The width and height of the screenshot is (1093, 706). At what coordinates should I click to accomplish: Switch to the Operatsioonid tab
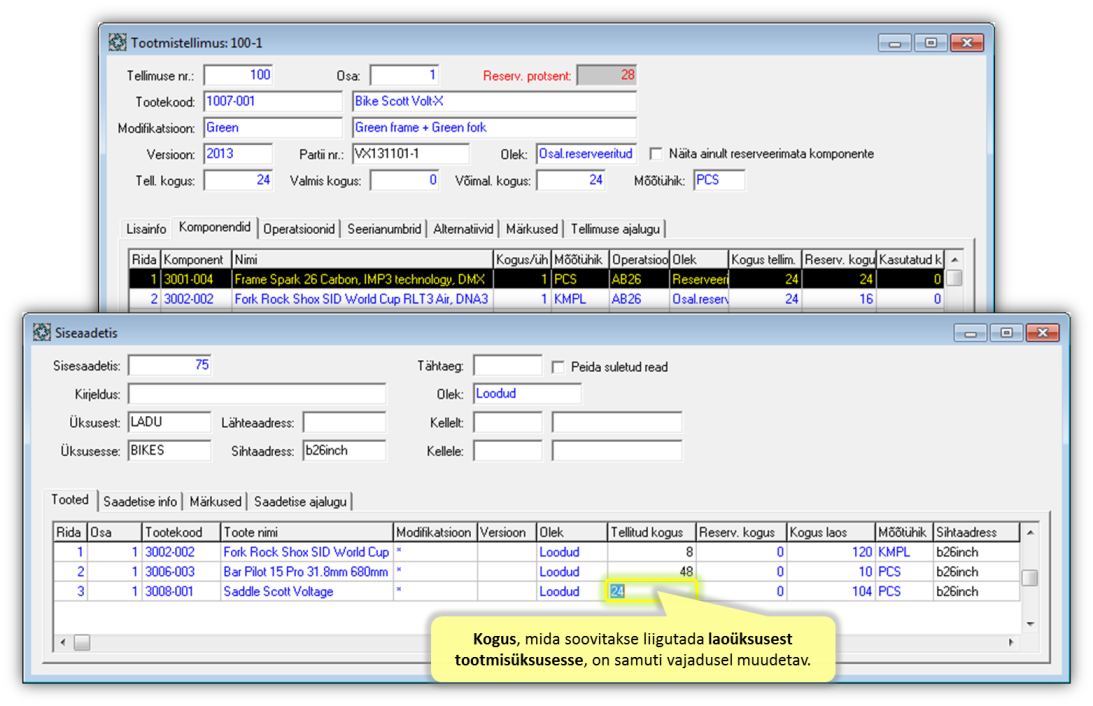tap(298, 229)
